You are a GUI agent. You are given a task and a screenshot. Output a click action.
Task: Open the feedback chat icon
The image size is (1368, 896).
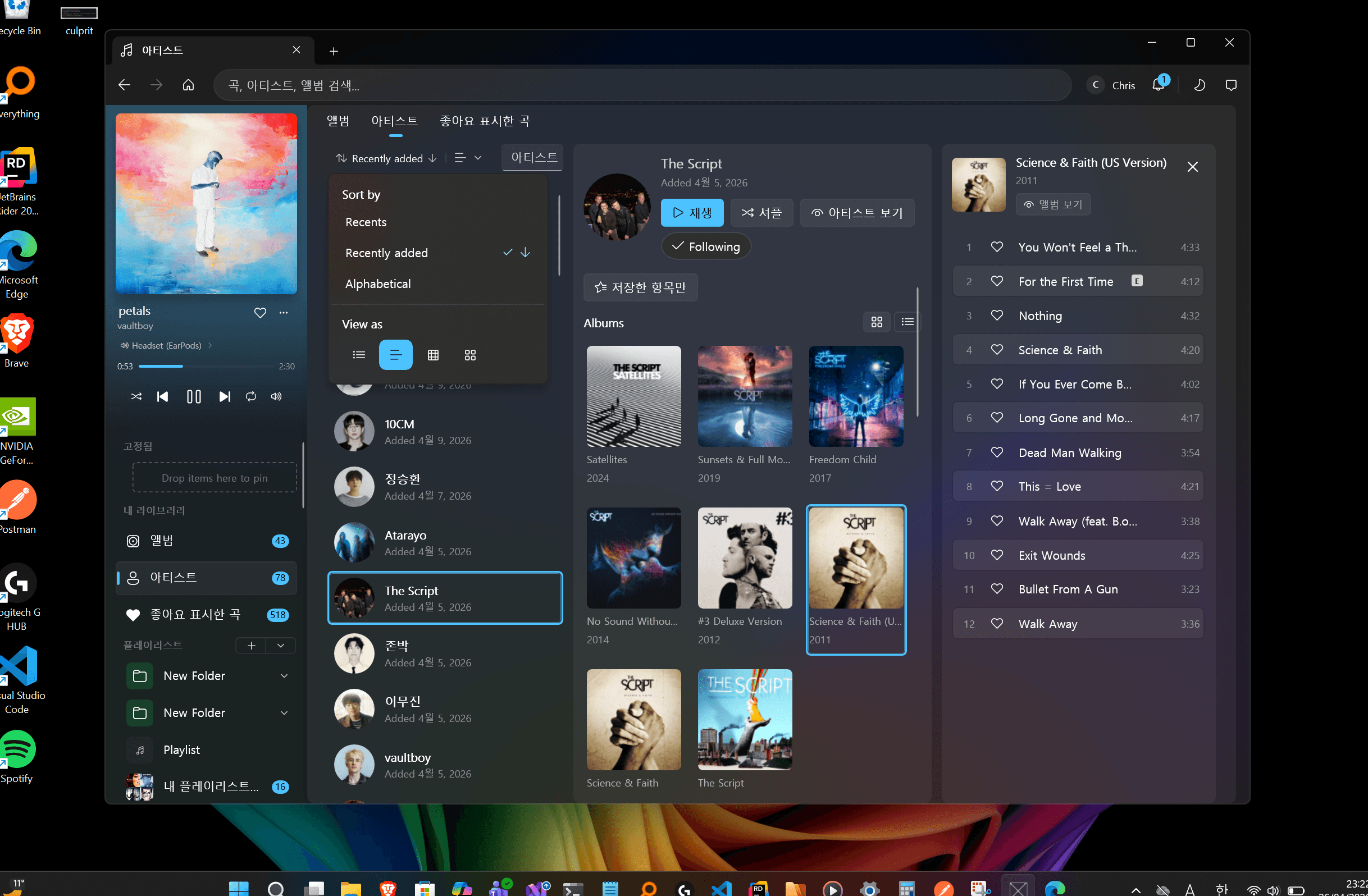pos(1231,85)
